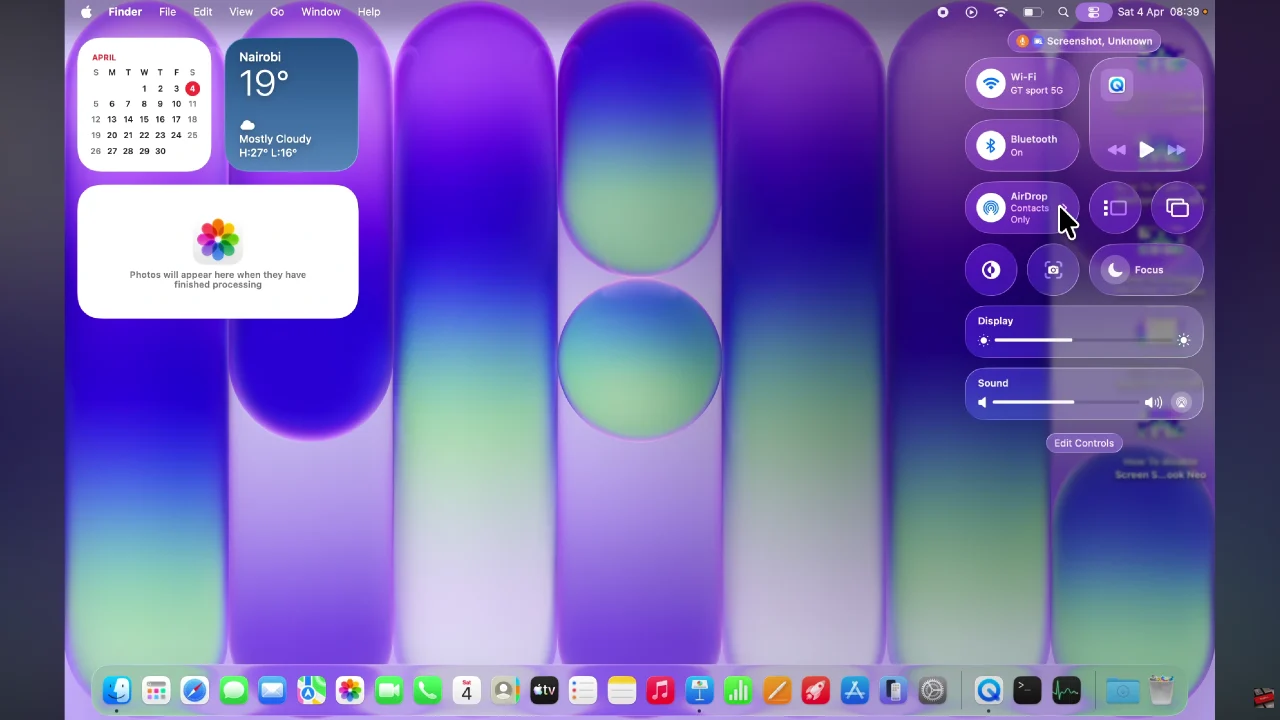
Task: Open the Window menu
Action: pyautogui.click(x=321, y=12)
